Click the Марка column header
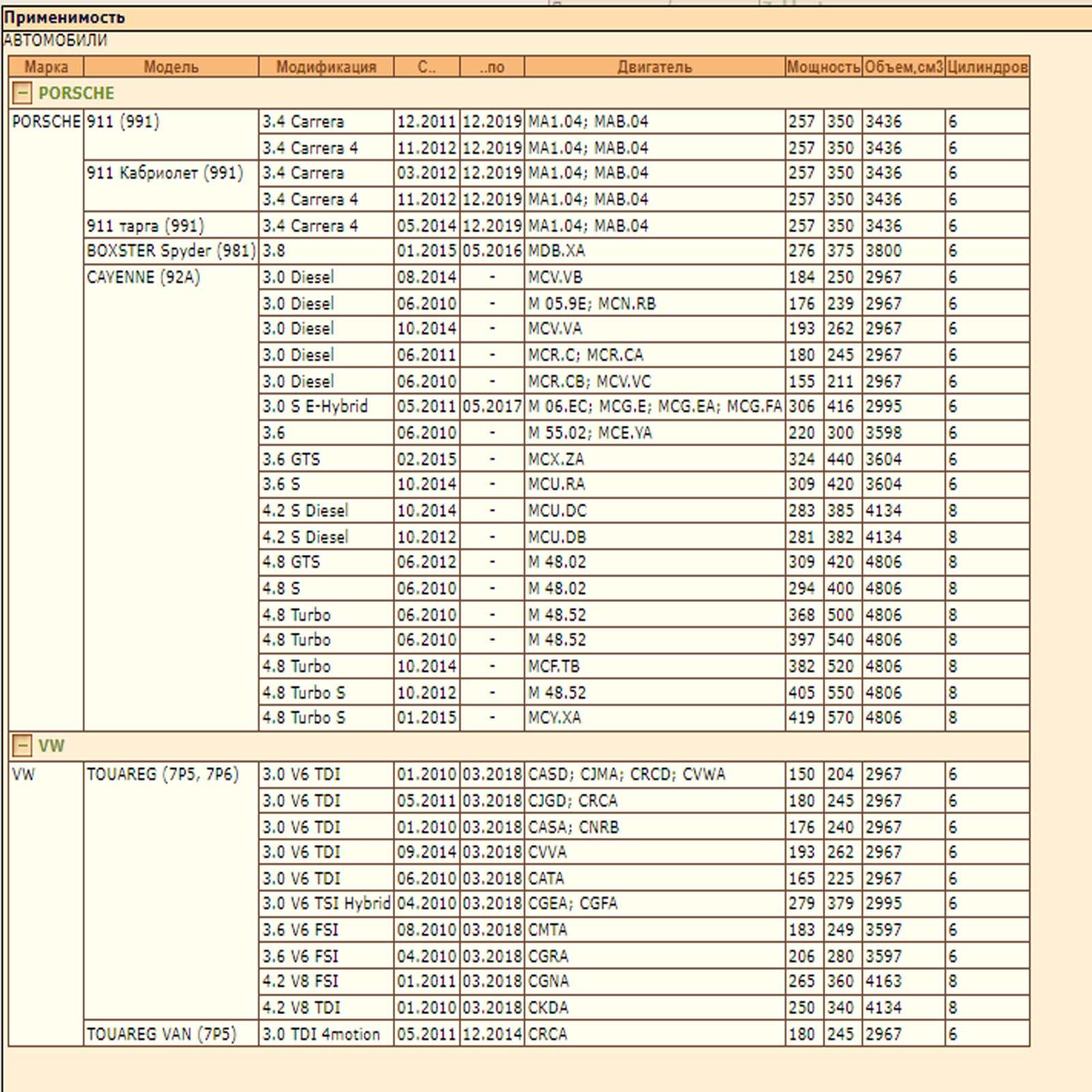1092x1092 pixels. [46, 67]
